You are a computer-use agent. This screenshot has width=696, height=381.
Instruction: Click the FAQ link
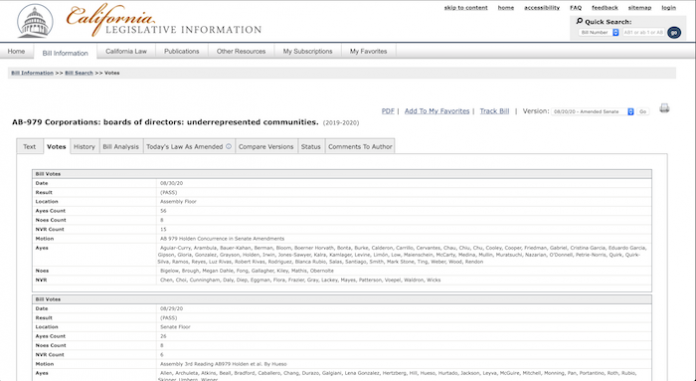pyautogui.click(x=576, y=8)
